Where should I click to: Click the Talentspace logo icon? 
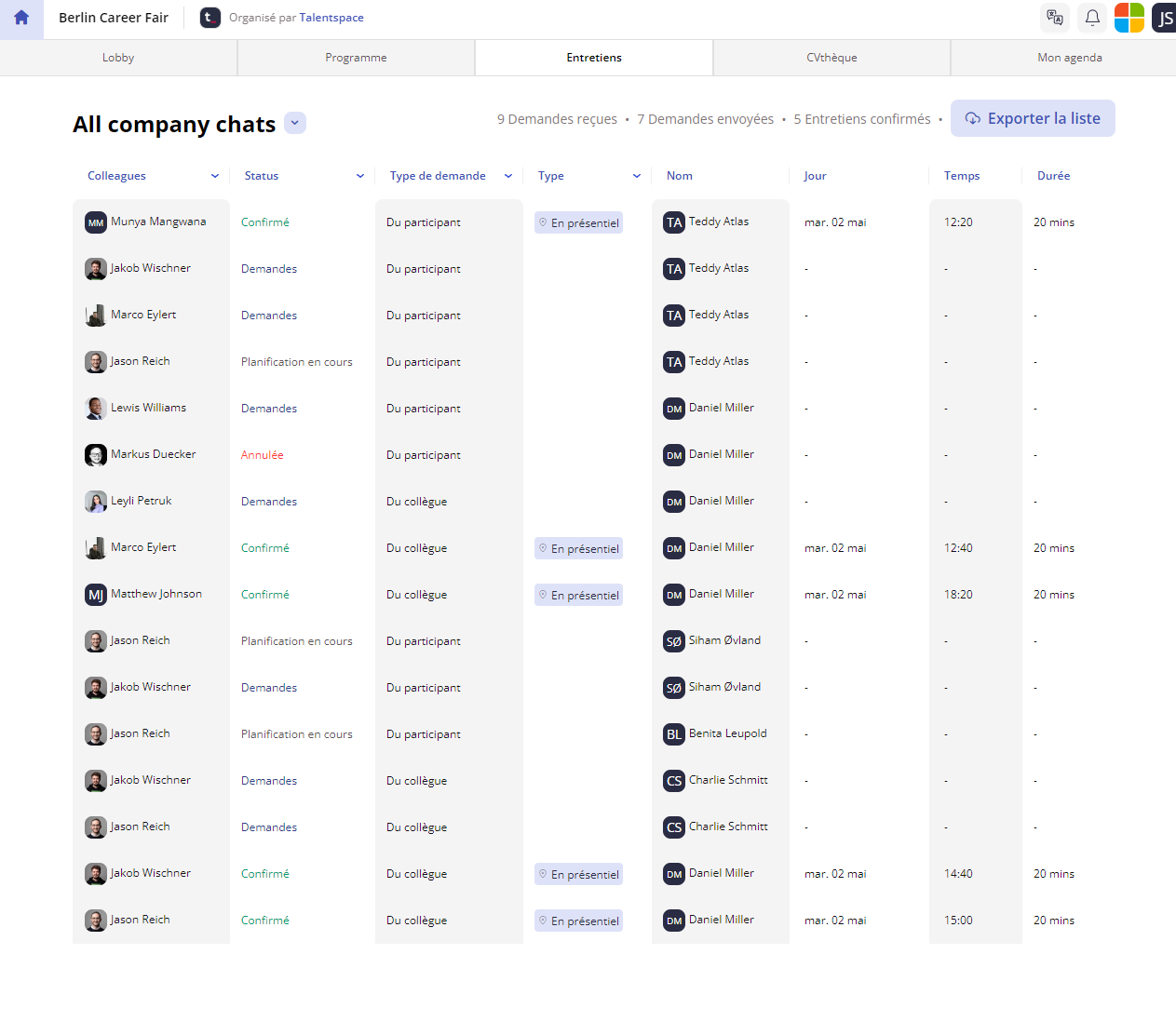(210, 18)
